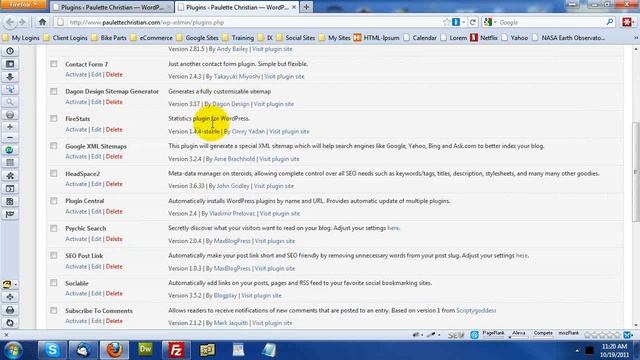
Task: Open Client Logins bookmark folder
Action: [x=65, y=38]
